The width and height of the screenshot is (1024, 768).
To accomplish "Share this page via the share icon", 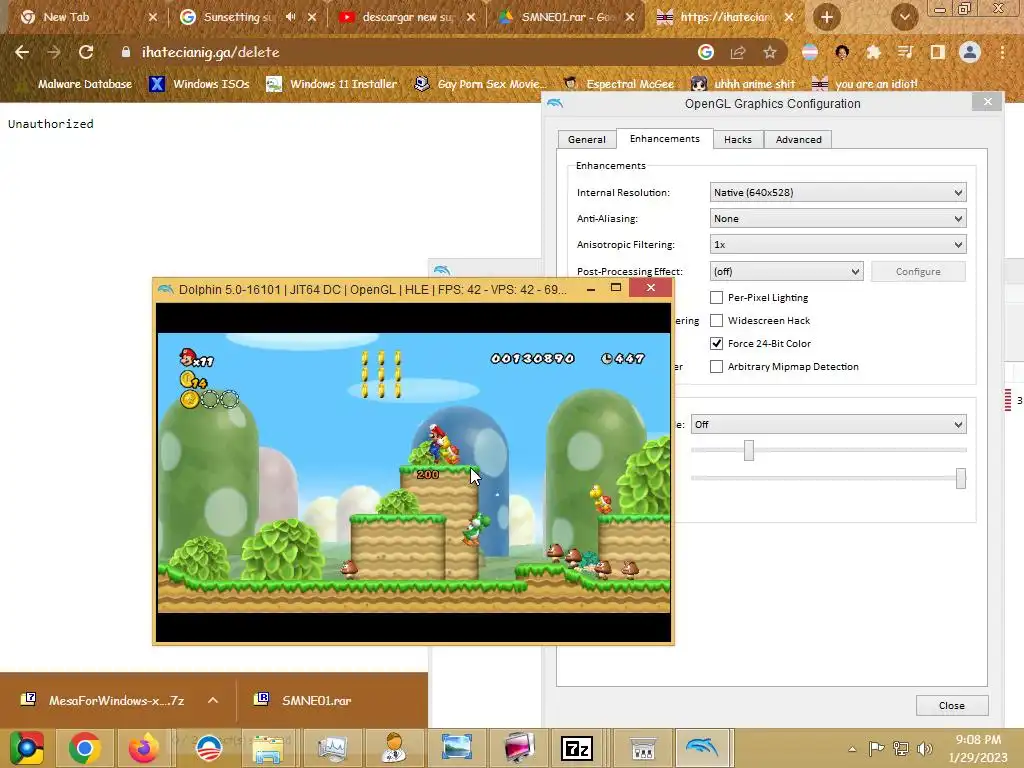I will click(x=738, y=52).
